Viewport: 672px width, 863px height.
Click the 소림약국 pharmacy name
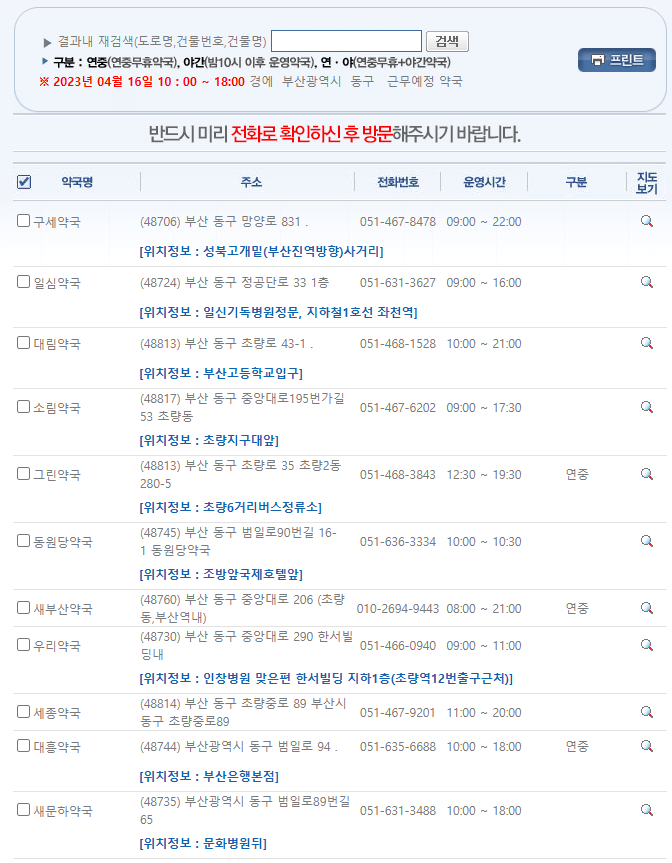coord(57,408)
